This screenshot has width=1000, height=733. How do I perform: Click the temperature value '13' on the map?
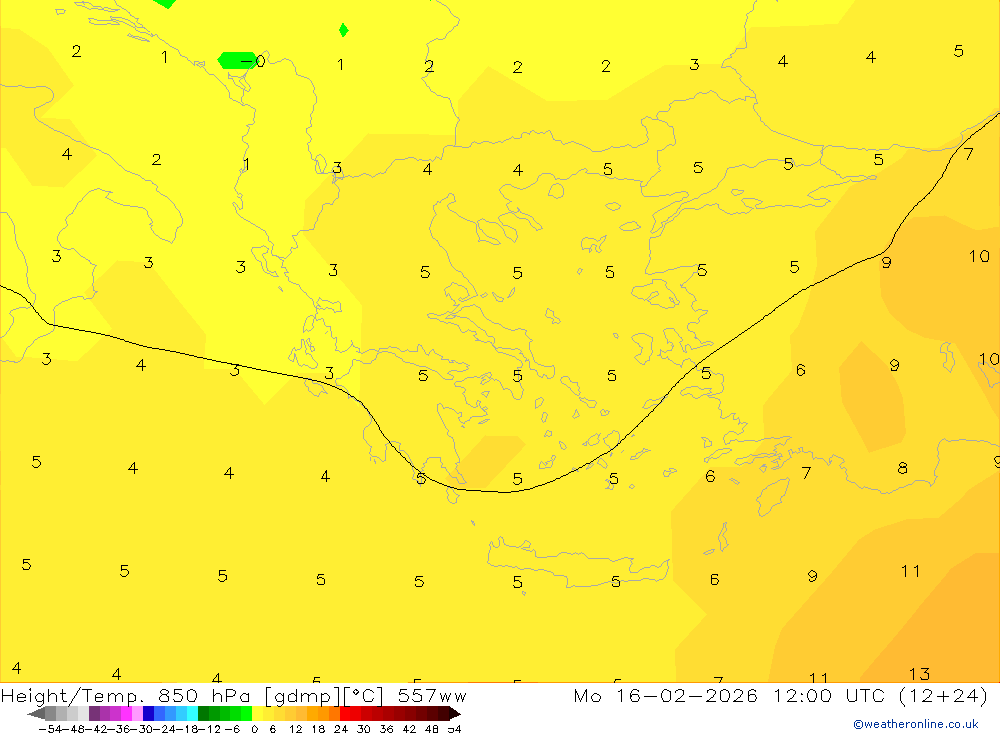pyautogui.click(x=919, y=674)
